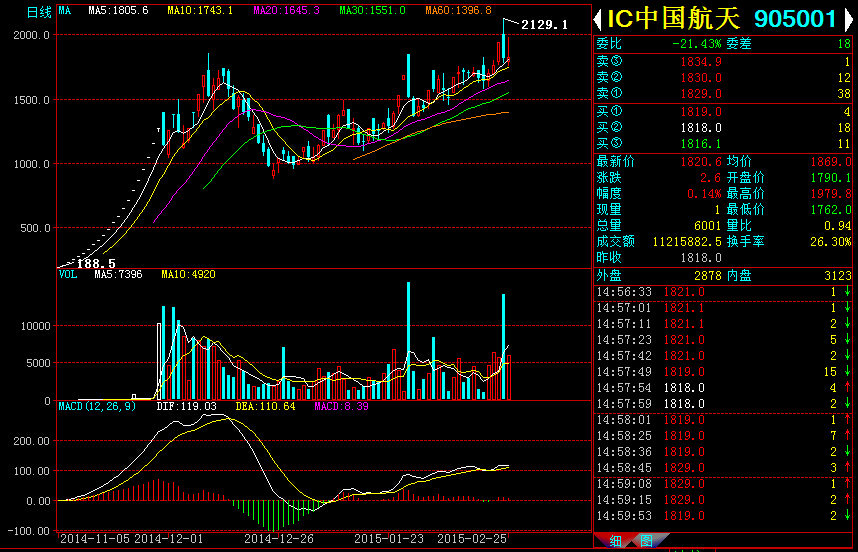Select the 14:59:53 trade tick row
Screen dimensions: 858x552
pos(723,516)
